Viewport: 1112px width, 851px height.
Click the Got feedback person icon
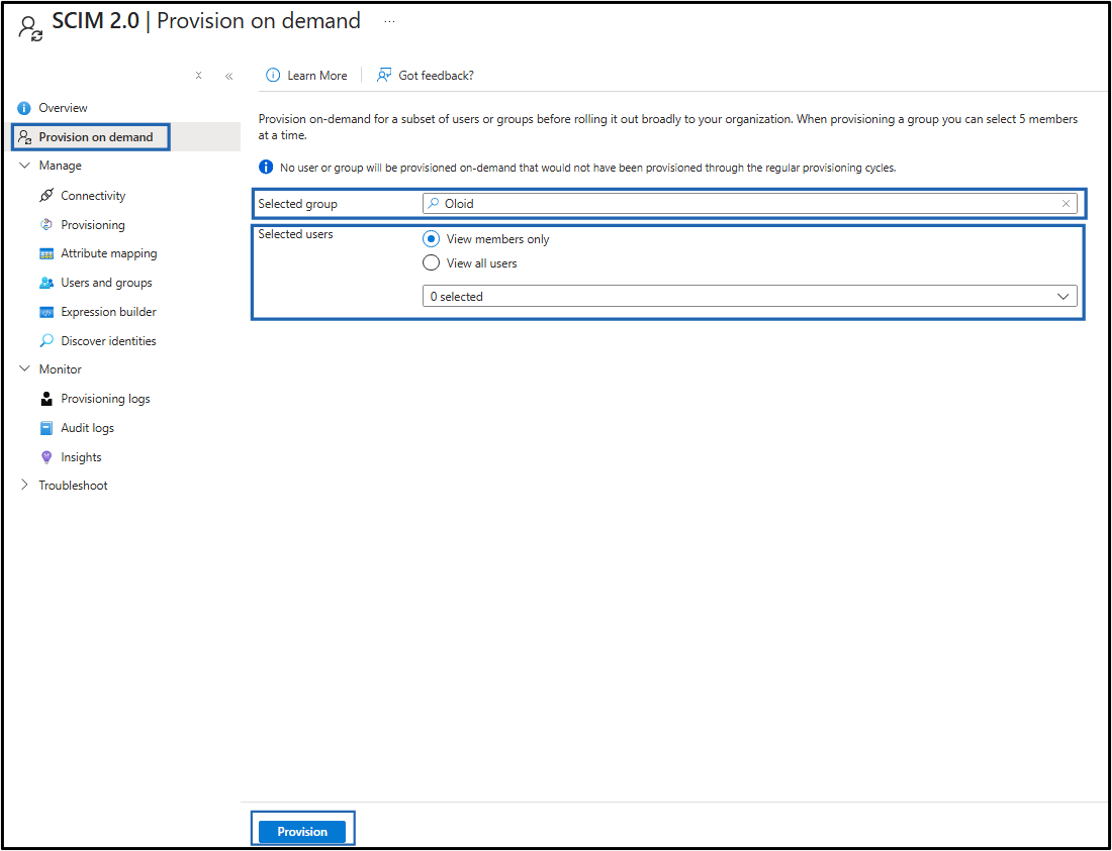[384, 75]
